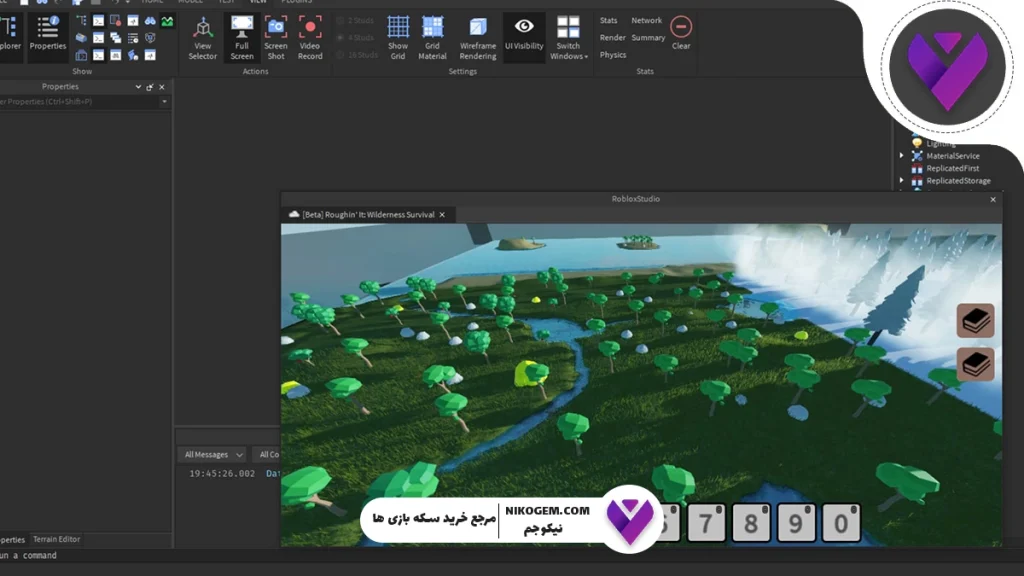Expand the ReplicatedStorage tree node
Viewport: 1024px width, 576px height.
pyautogui.click(x=901, y=180)
